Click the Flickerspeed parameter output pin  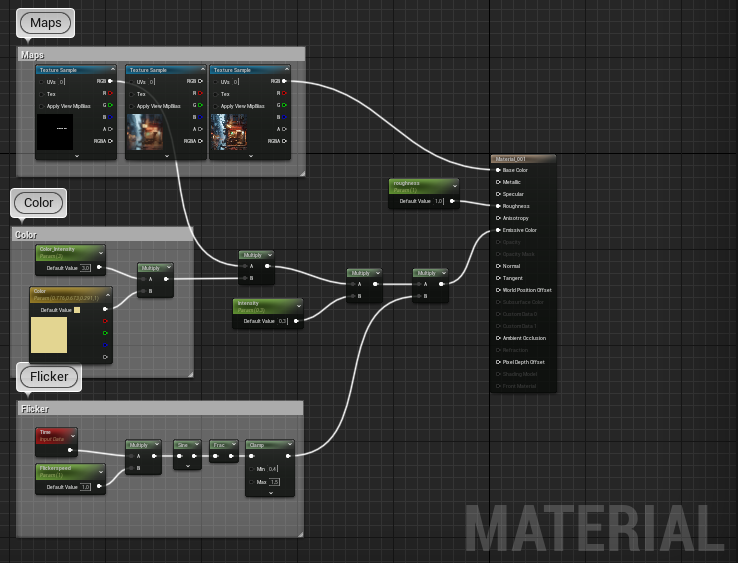pyautogui.click(x=99, y=486)
